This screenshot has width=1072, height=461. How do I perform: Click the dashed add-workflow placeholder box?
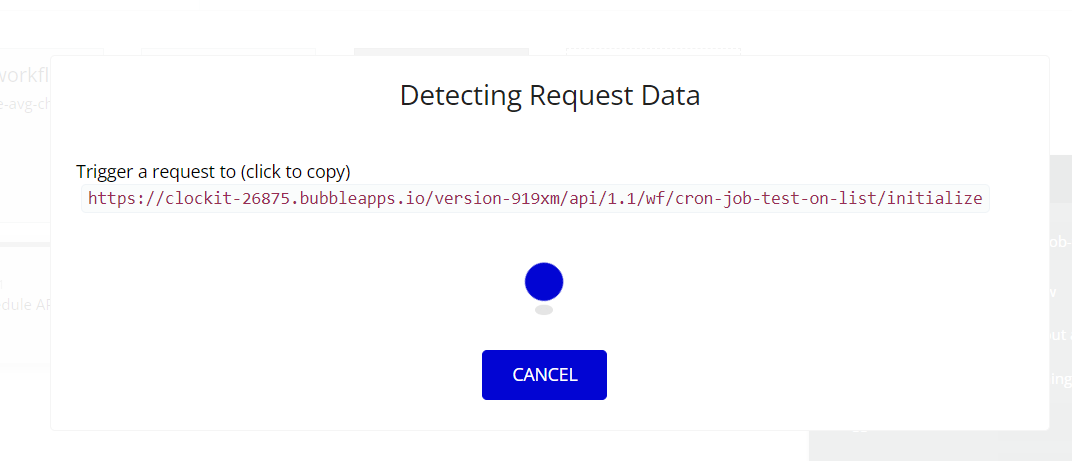[654, 52]
